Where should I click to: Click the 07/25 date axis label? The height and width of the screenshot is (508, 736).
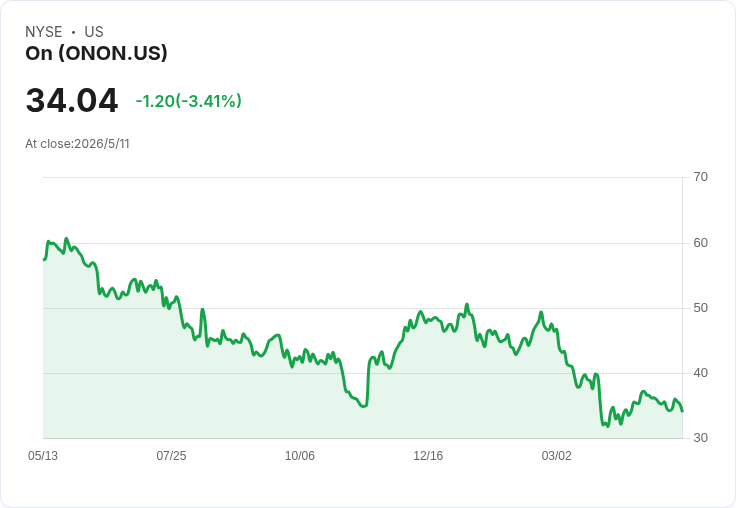(171, 455)
